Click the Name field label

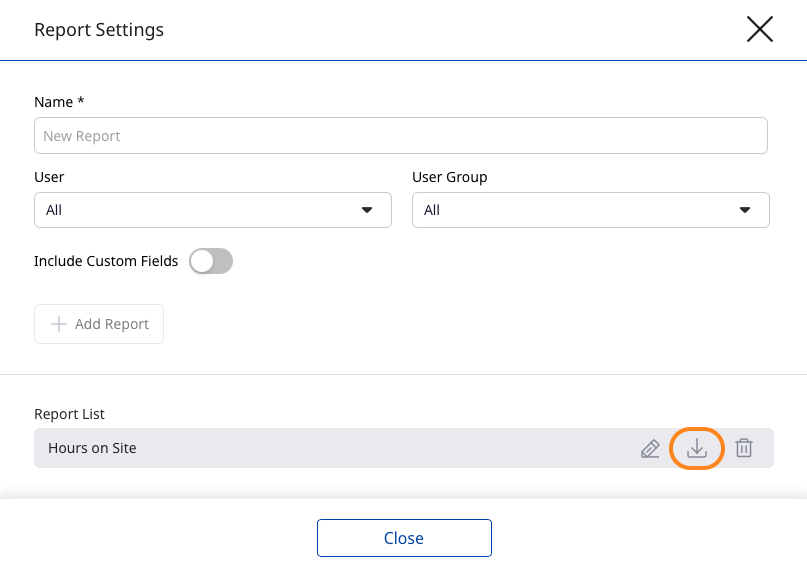(x=58, y=102)
